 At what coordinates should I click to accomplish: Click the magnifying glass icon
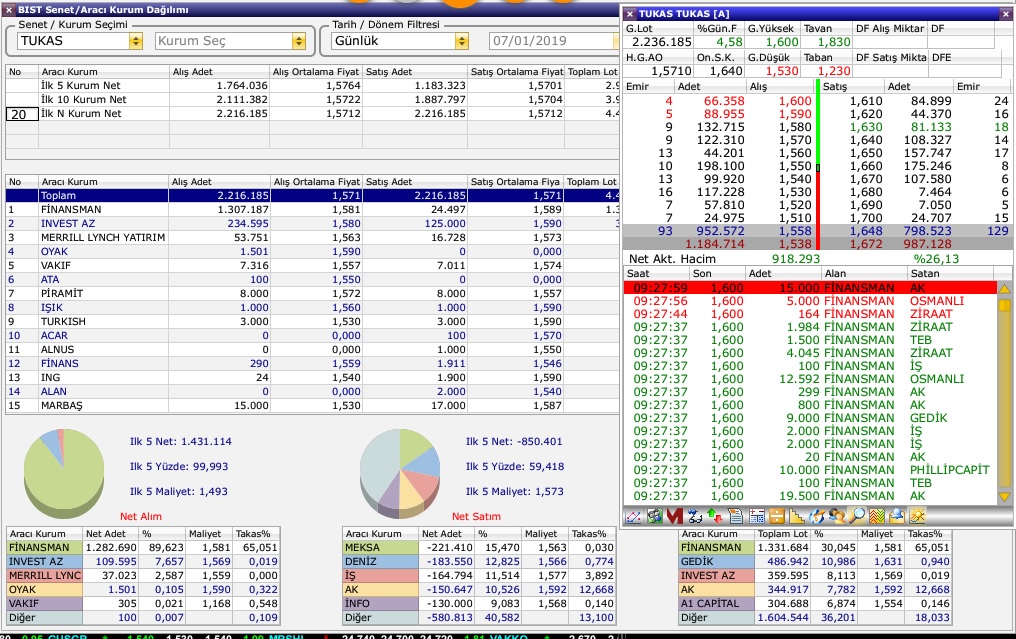pyautogui.click(x=857, y=517)
